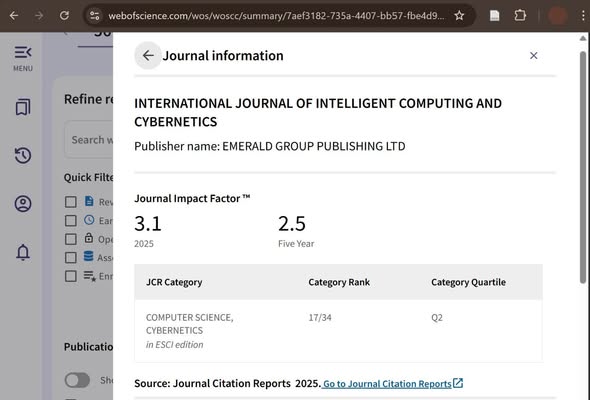The image size is (590, 400).
Task: Click the back arrow beside Journal information
Action: [148, 56]
